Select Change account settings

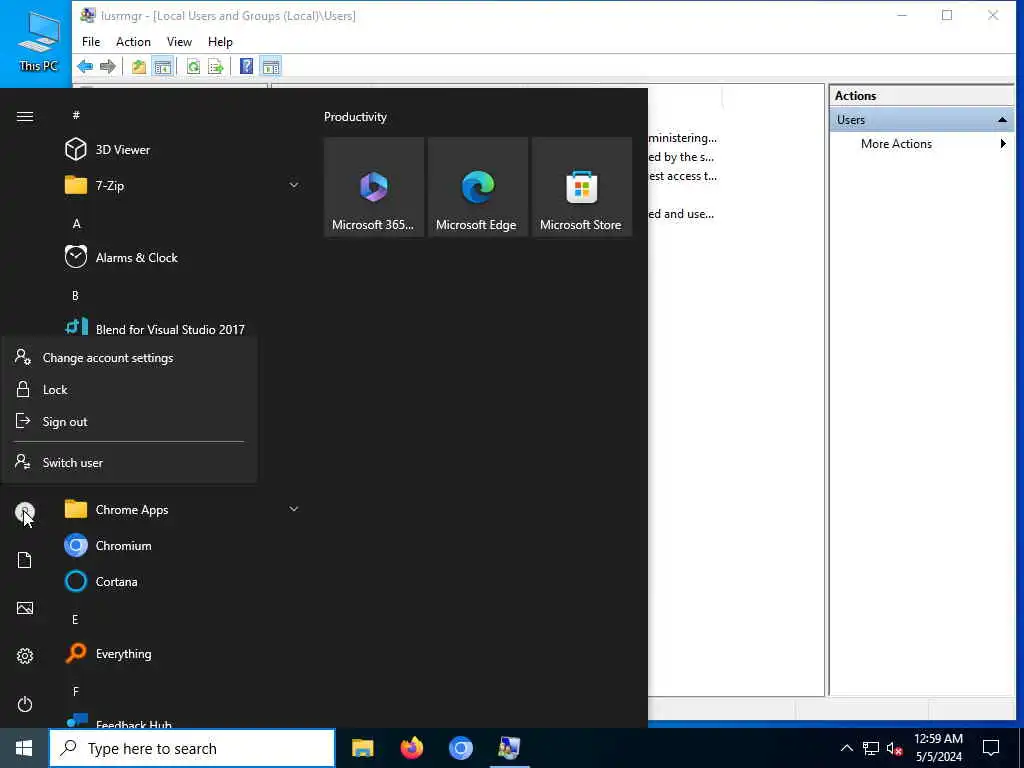[x=129, y=358]
